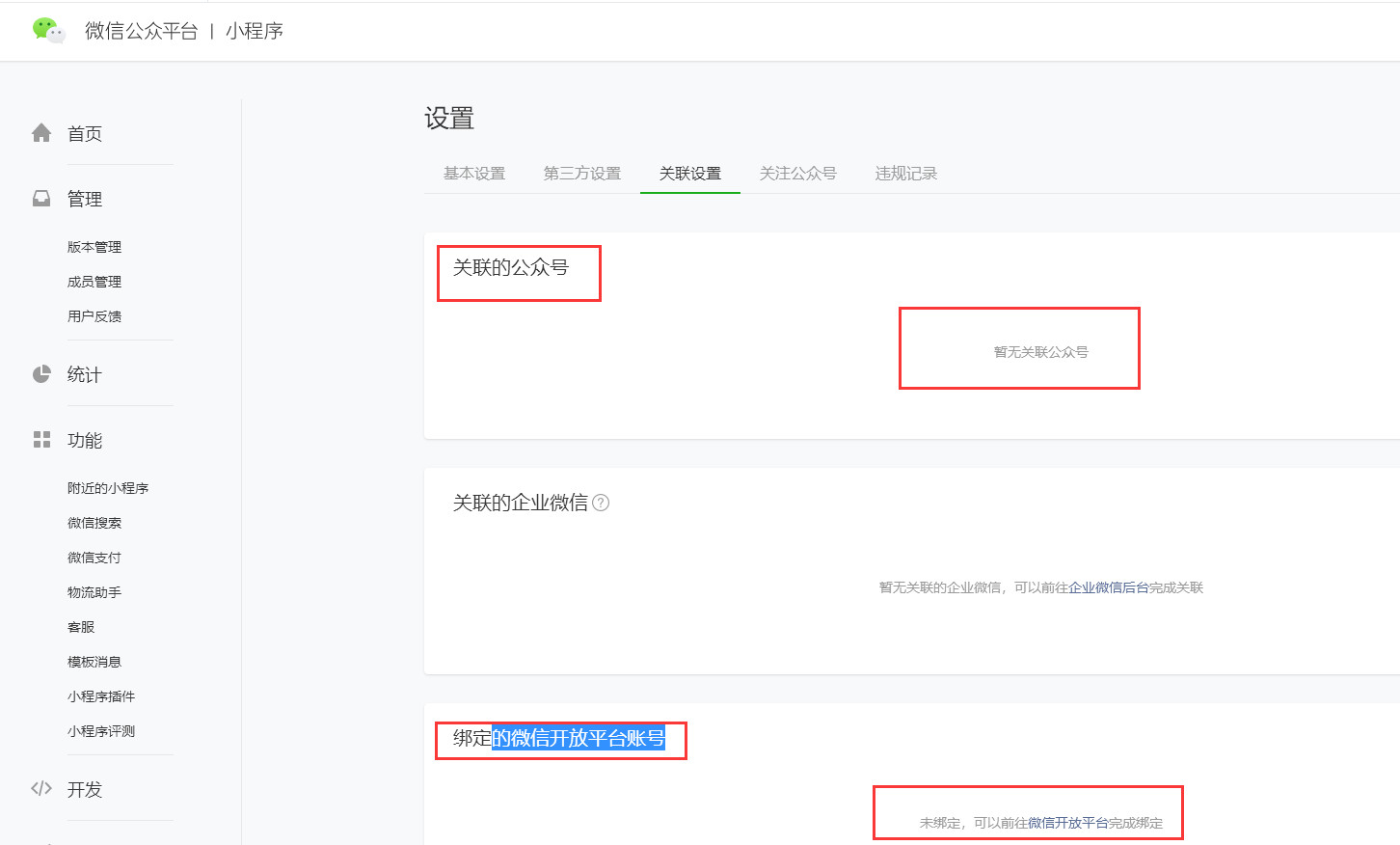Click the inbox icon beside 管理

click(x=41, y=199)
